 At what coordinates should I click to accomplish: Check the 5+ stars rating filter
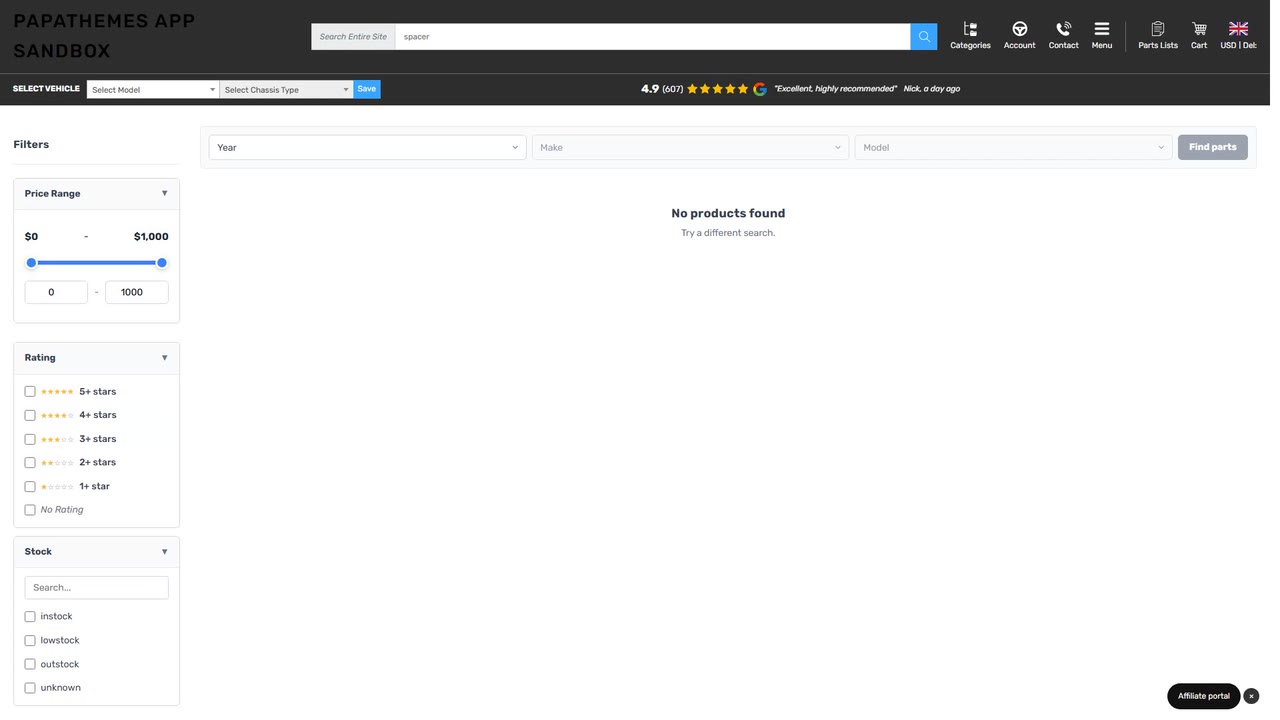tap(30, 392)
